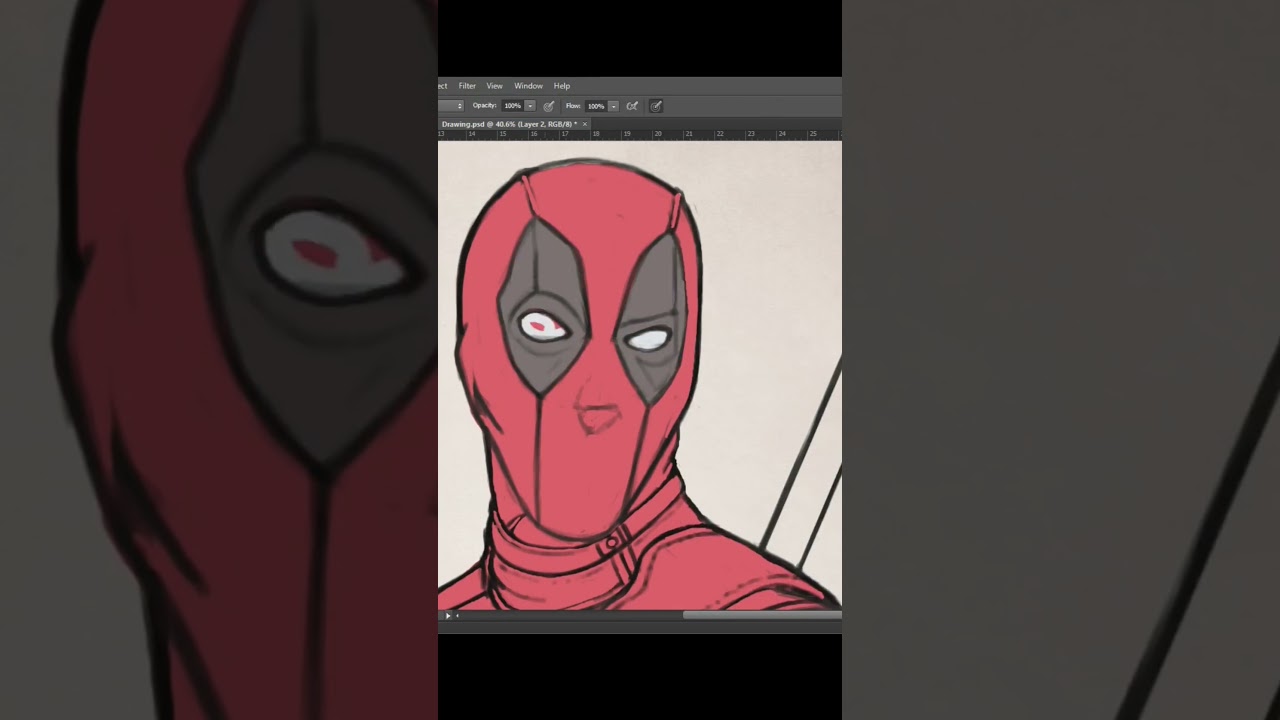Click the horizontal scrollbar thumb
This screenshot has width=1280, height=720.
coord(762,615)
